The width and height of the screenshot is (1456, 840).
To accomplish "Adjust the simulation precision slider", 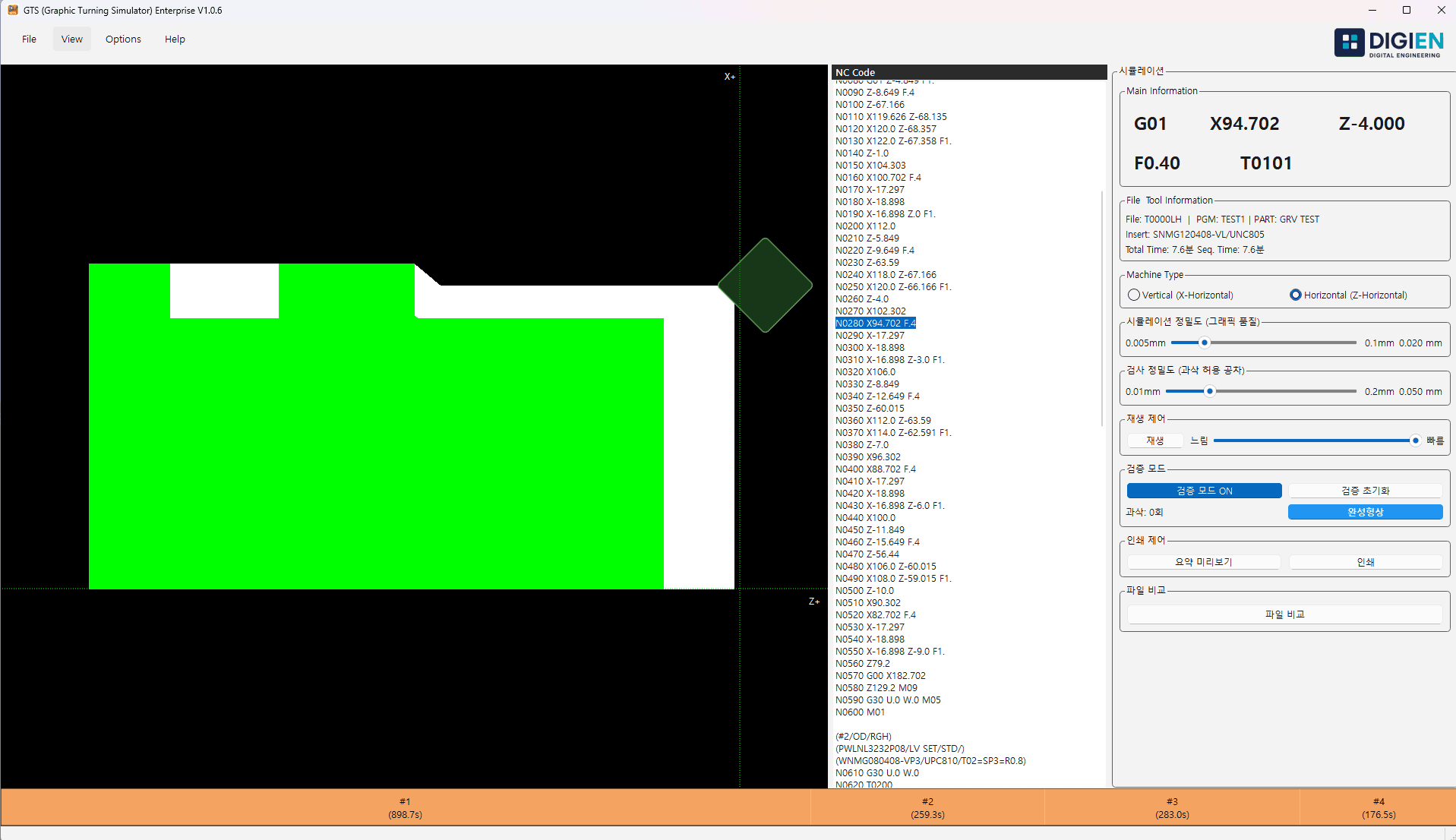I will click(1204, 343).
